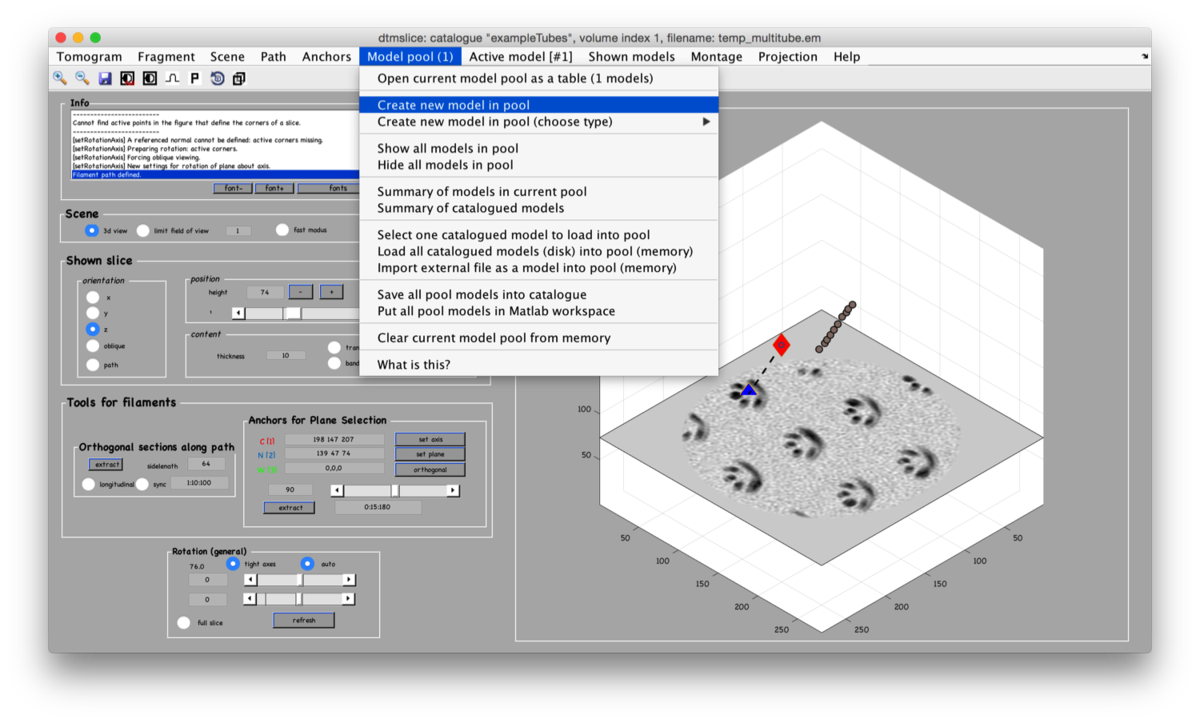The image size is (1200, 723).
Task: Click the blue rotation spiral toolbar icon
Action: 217,78
